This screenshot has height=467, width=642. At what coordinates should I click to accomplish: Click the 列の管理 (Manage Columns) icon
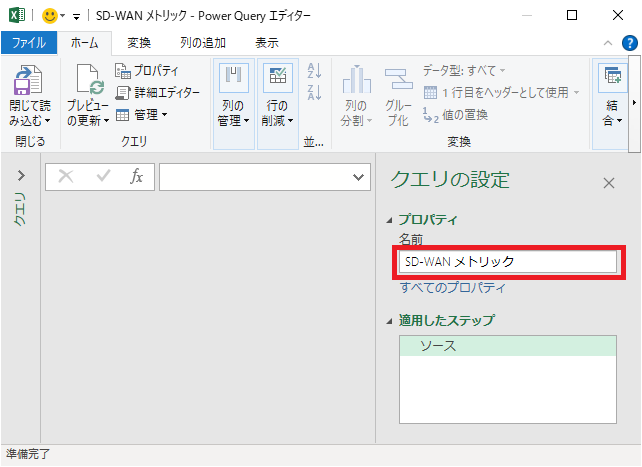tap(233, 77)
